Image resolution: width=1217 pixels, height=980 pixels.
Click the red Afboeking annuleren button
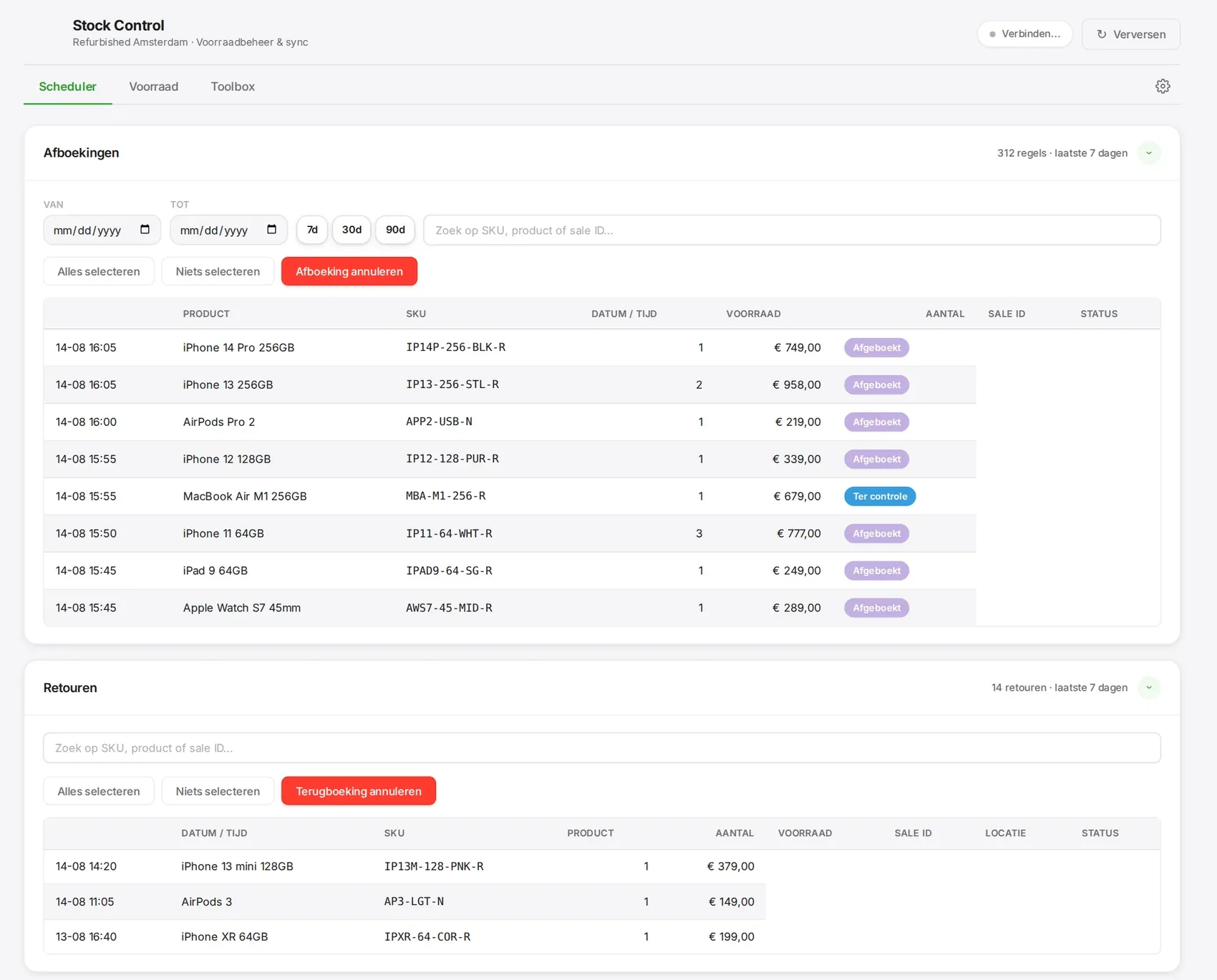tap(349, 271)
